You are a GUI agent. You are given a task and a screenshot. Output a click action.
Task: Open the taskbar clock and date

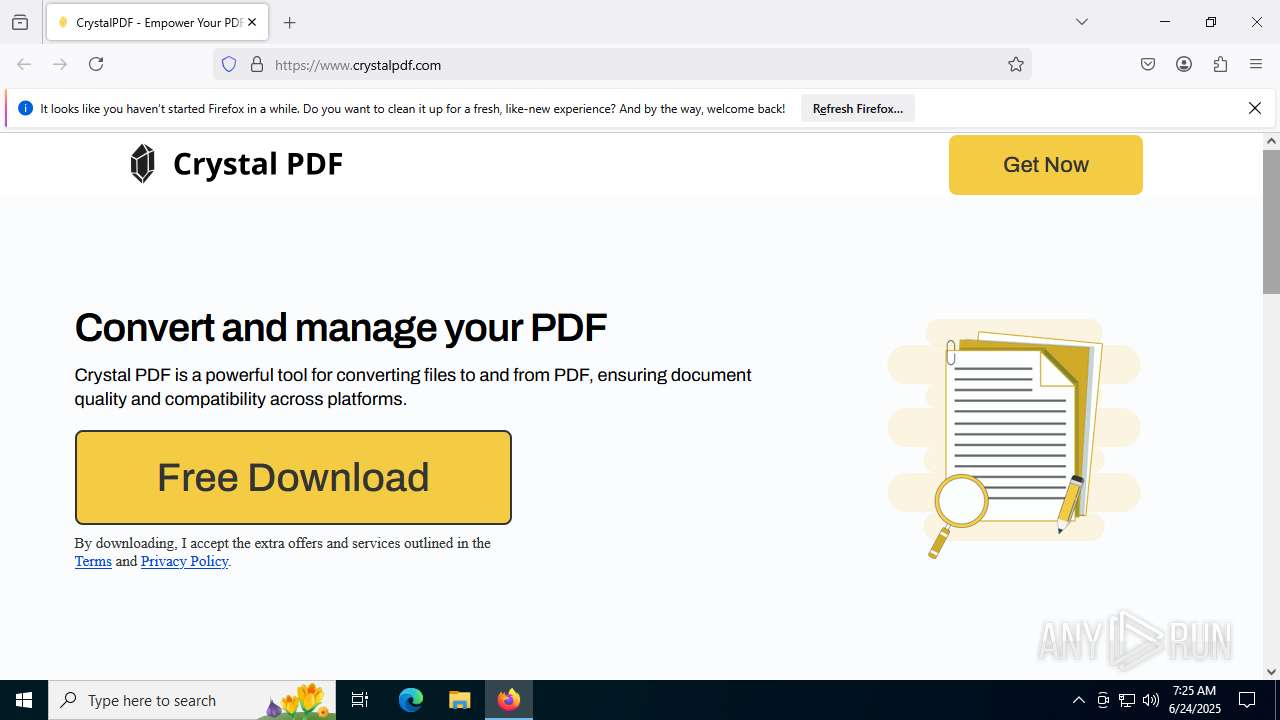[1194, 700]
